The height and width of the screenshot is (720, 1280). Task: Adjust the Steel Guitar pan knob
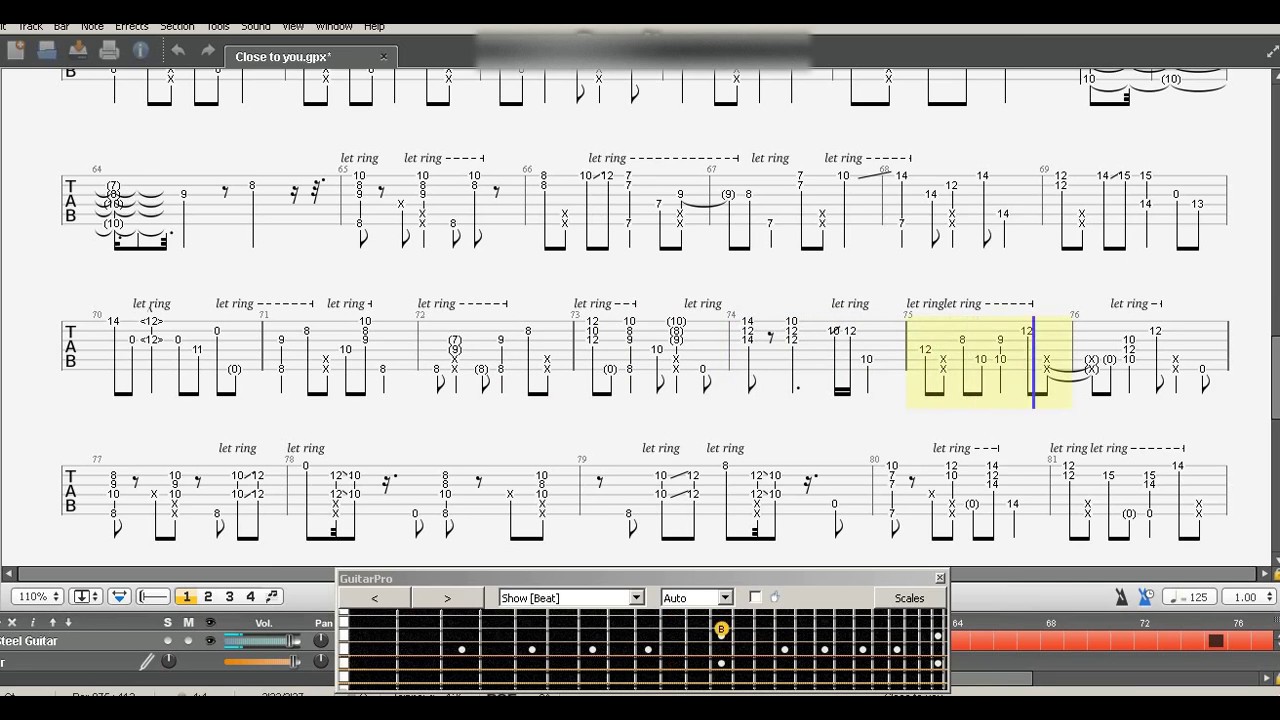321,641
